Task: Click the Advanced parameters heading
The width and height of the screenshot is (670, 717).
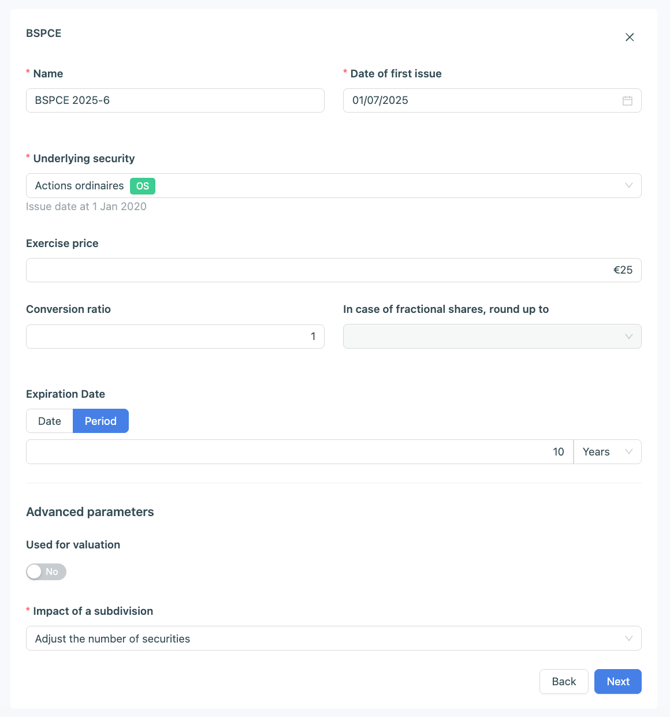Action: tap(90, 512)
